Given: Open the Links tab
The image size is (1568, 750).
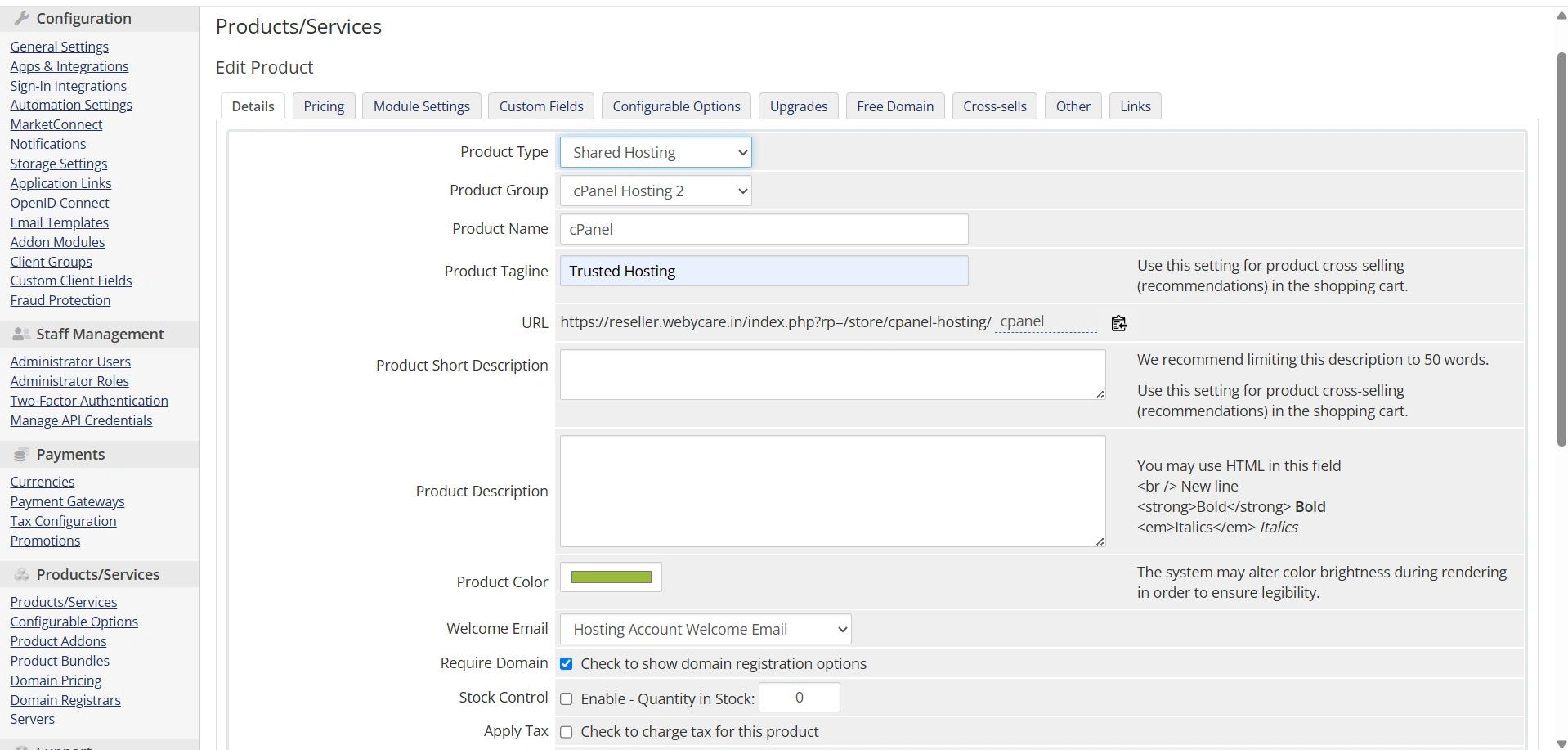Looking at the screenshot, I should (x=1136, y=106).
